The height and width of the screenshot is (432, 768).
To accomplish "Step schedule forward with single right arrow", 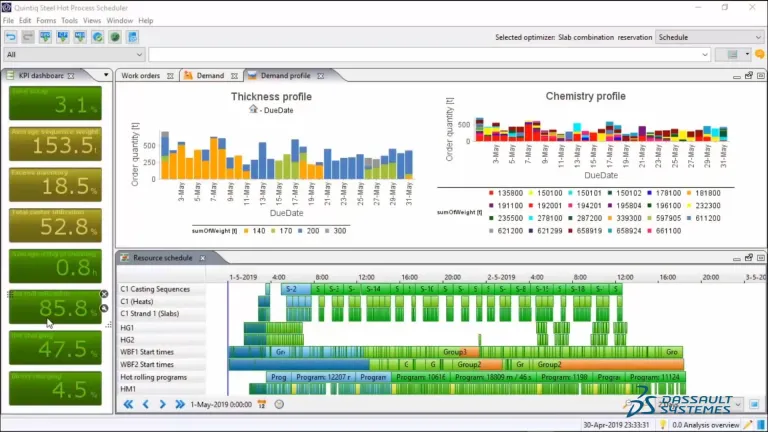I will 163,404.
